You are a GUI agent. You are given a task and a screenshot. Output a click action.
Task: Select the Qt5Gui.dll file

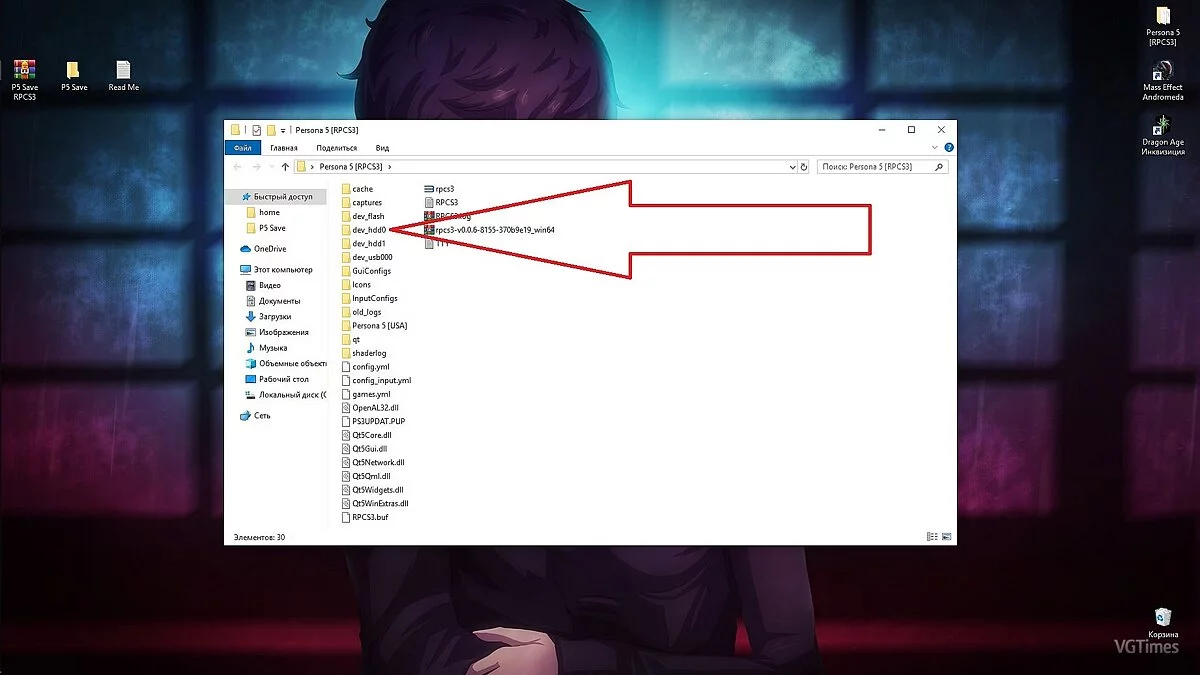pos(364,449)
